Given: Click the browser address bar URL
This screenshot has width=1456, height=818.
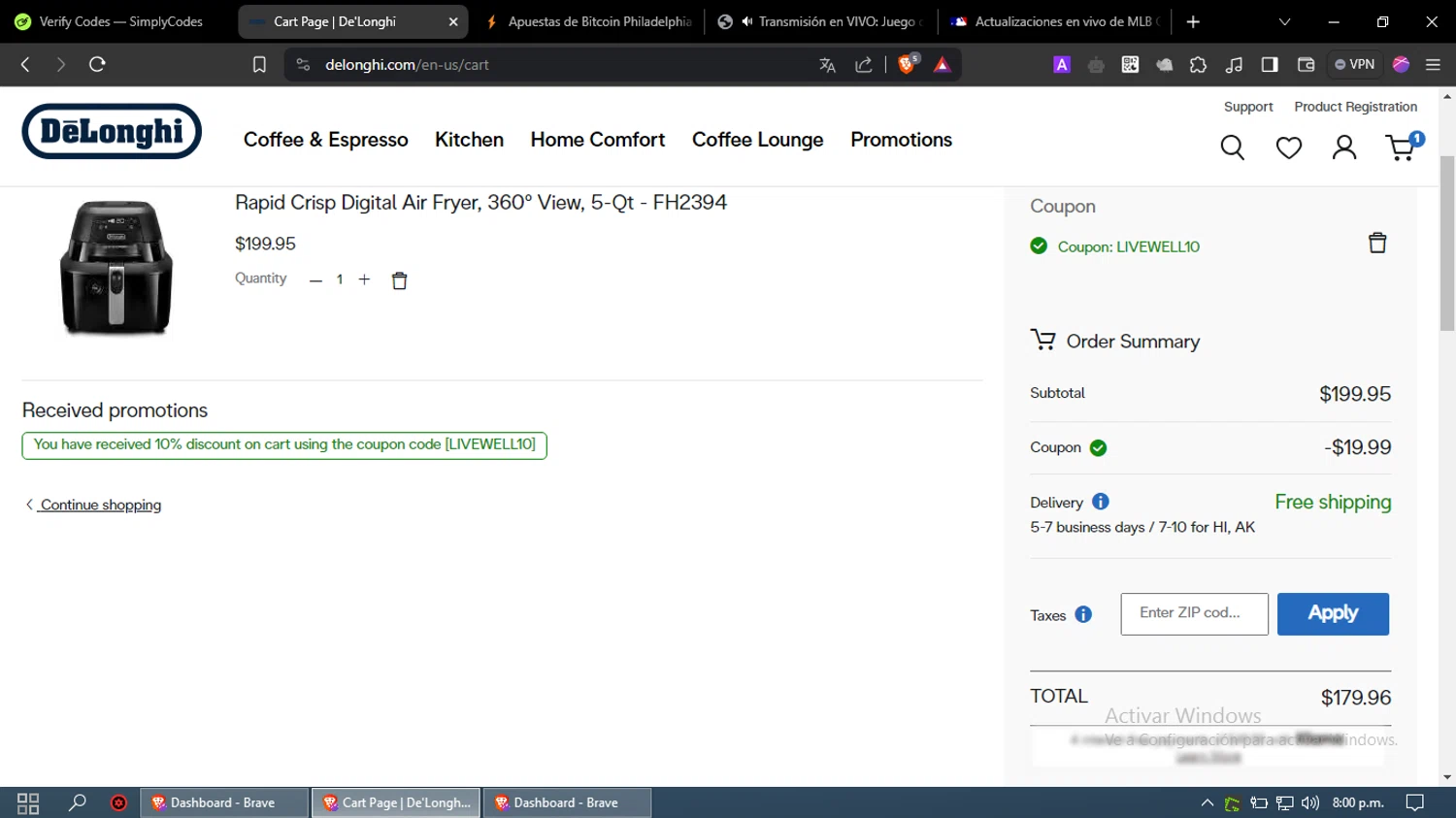Looking at the screenshot, I should click(407, 65).
